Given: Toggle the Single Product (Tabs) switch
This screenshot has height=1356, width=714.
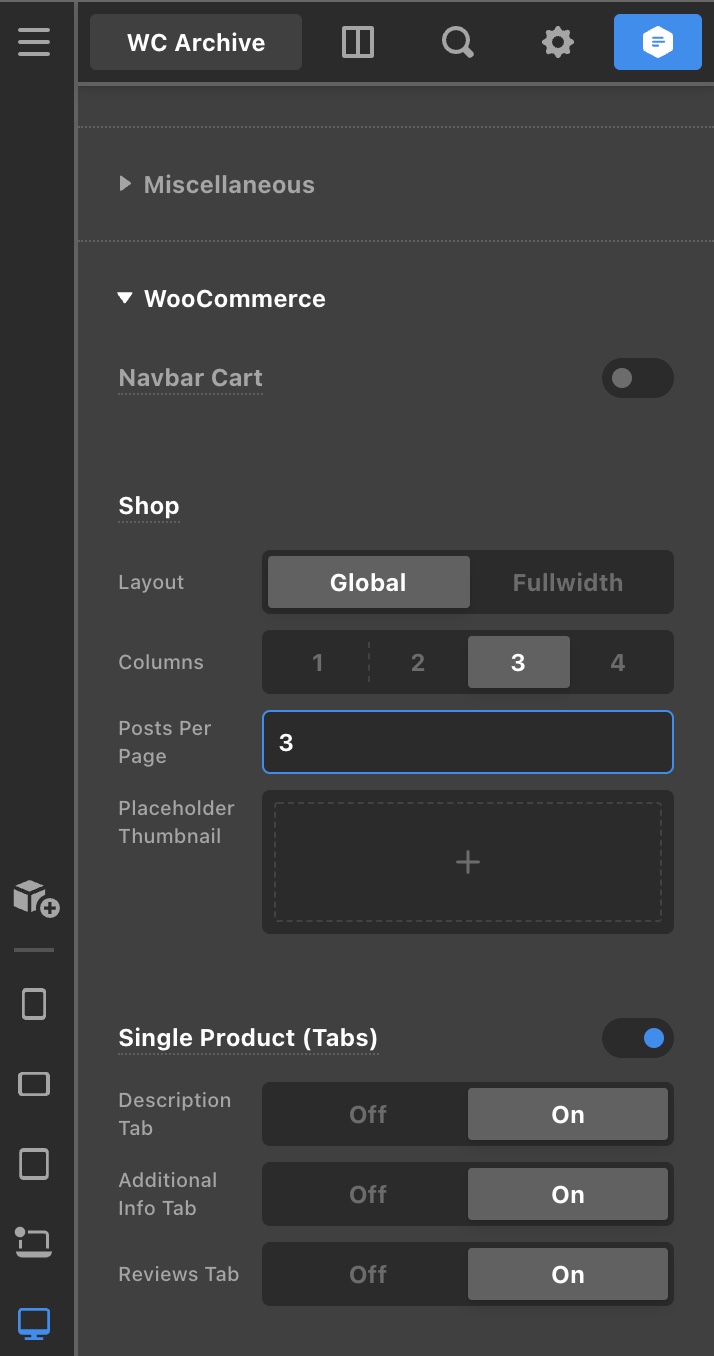Looking at the screenshot, I should click(638, 1038).
